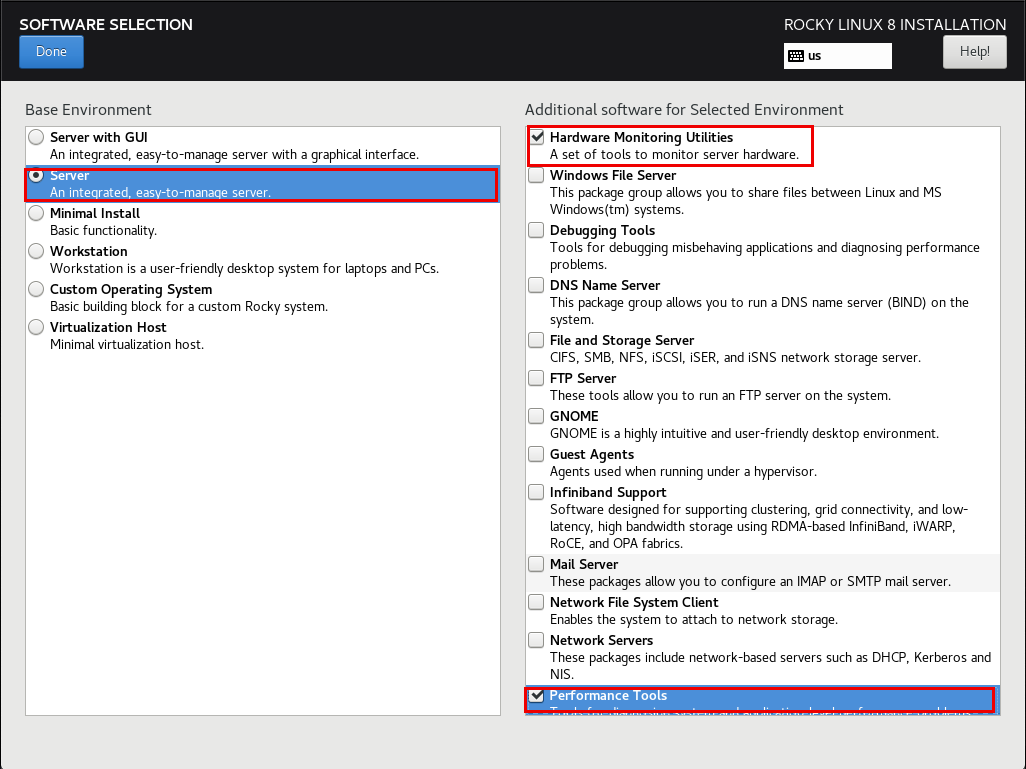Click the Done button
1026x769 pixels.
(x=52, y=52)
